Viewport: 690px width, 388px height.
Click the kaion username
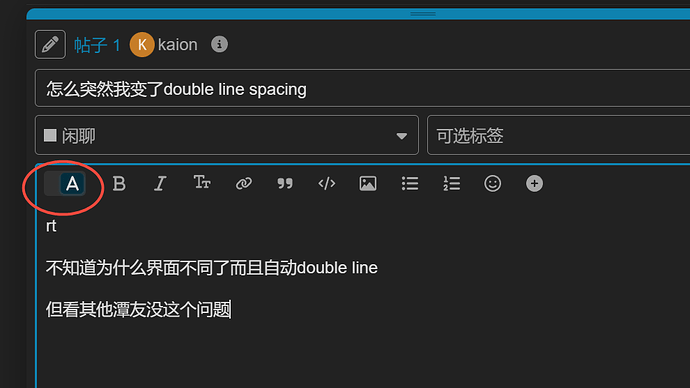tap(178, 45)
